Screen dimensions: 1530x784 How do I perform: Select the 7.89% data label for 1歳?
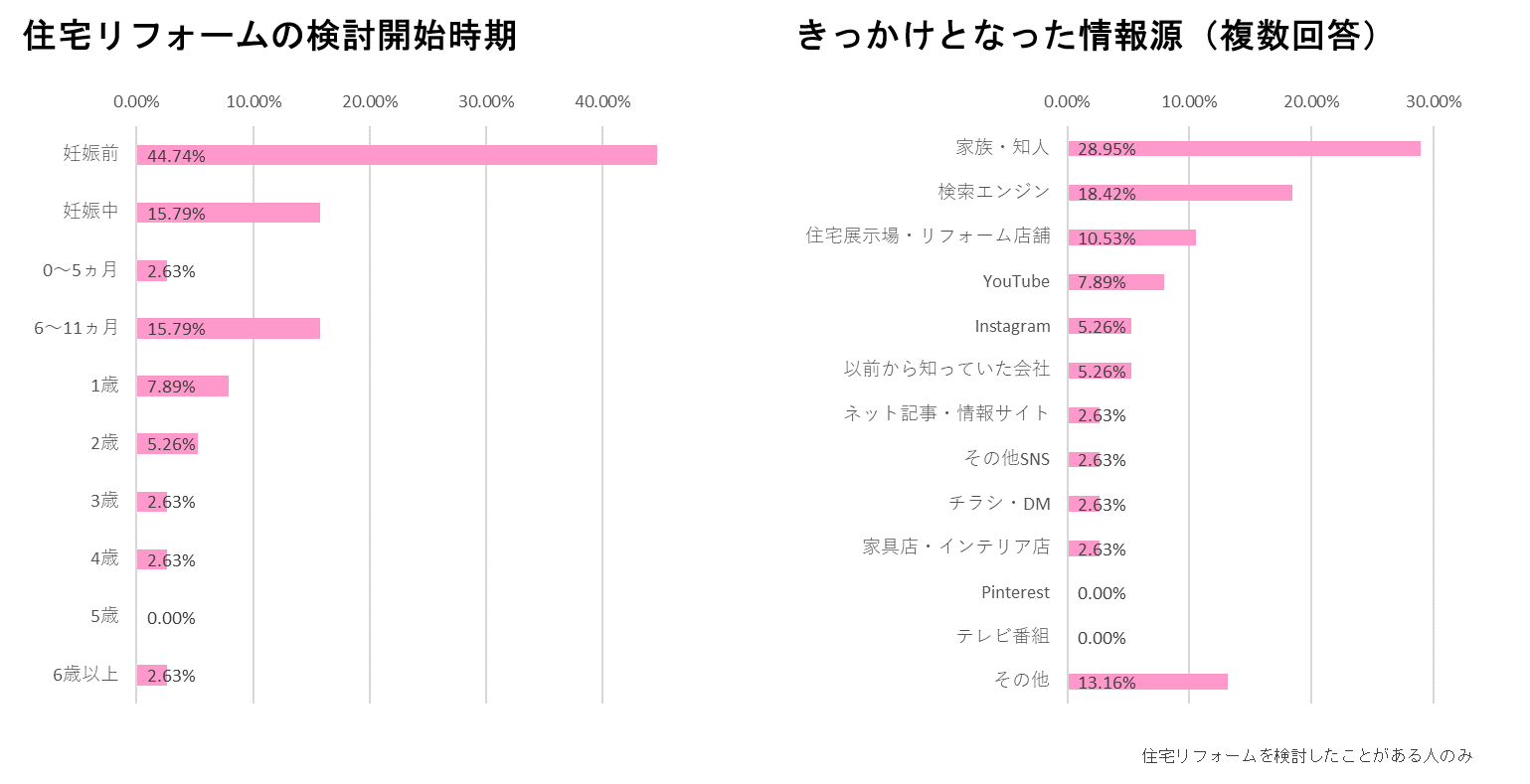[x=171, y=387]
